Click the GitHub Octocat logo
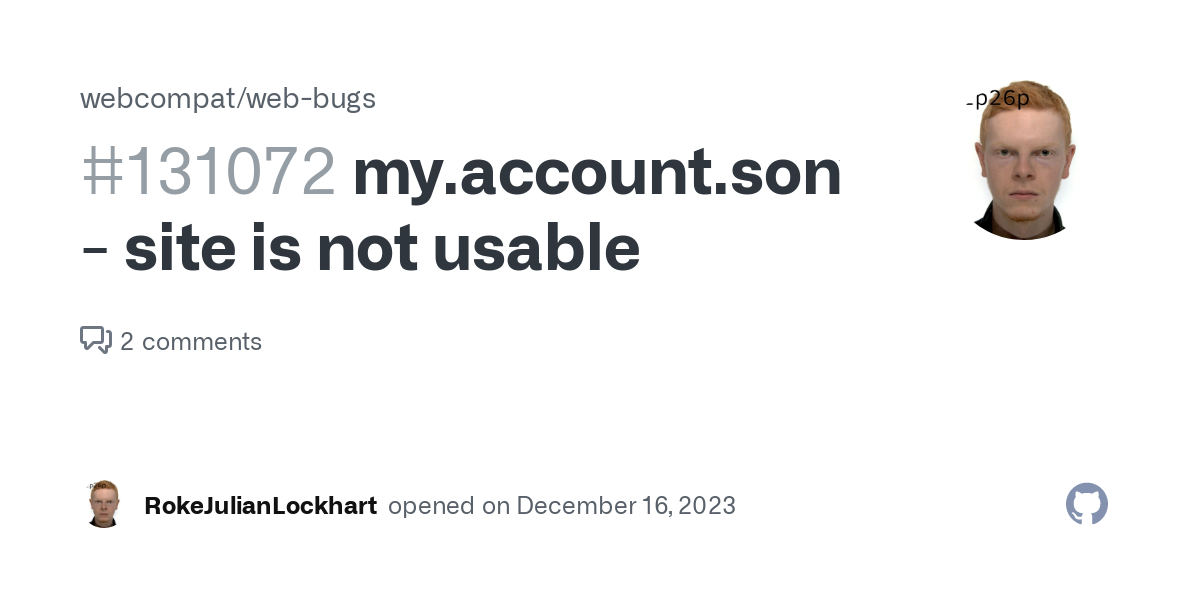 coord(1087,504)
